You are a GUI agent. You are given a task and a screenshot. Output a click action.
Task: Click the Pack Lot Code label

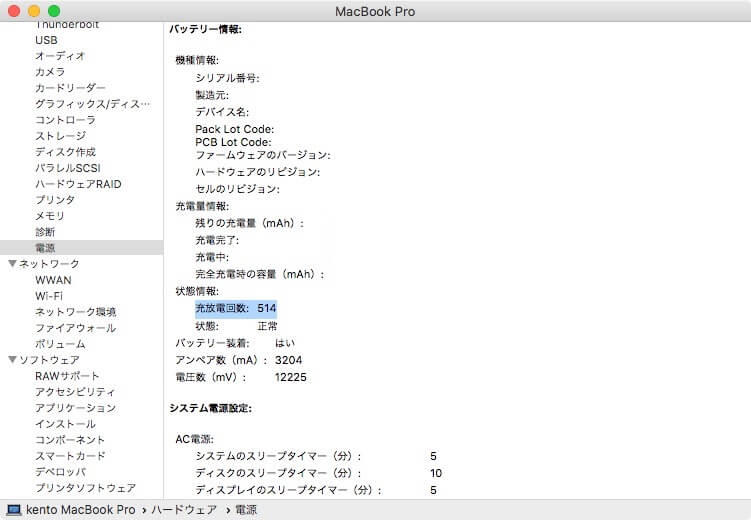pos(235,129)
